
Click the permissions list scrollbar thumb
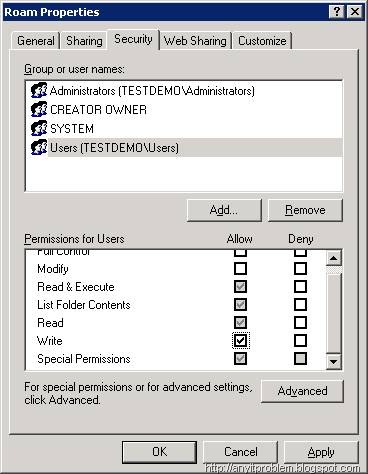tap(333, 313)
